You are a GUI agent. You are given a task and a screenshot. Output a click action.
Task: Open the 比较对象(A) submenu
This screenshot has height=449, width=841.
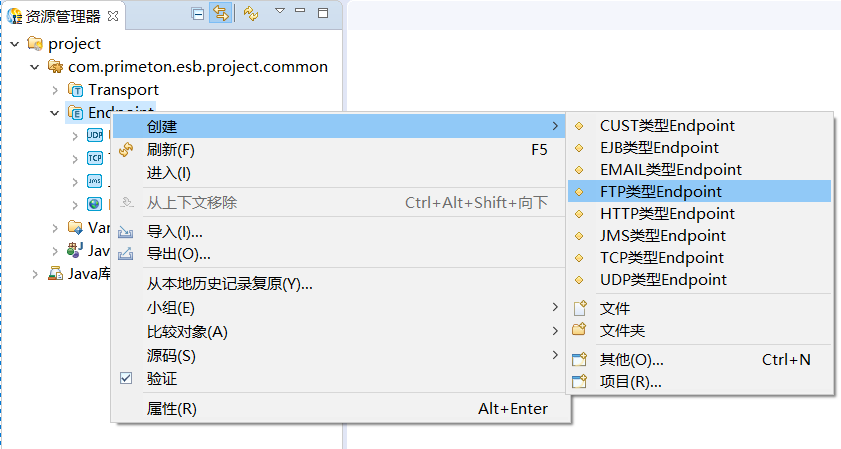point(187,331)
